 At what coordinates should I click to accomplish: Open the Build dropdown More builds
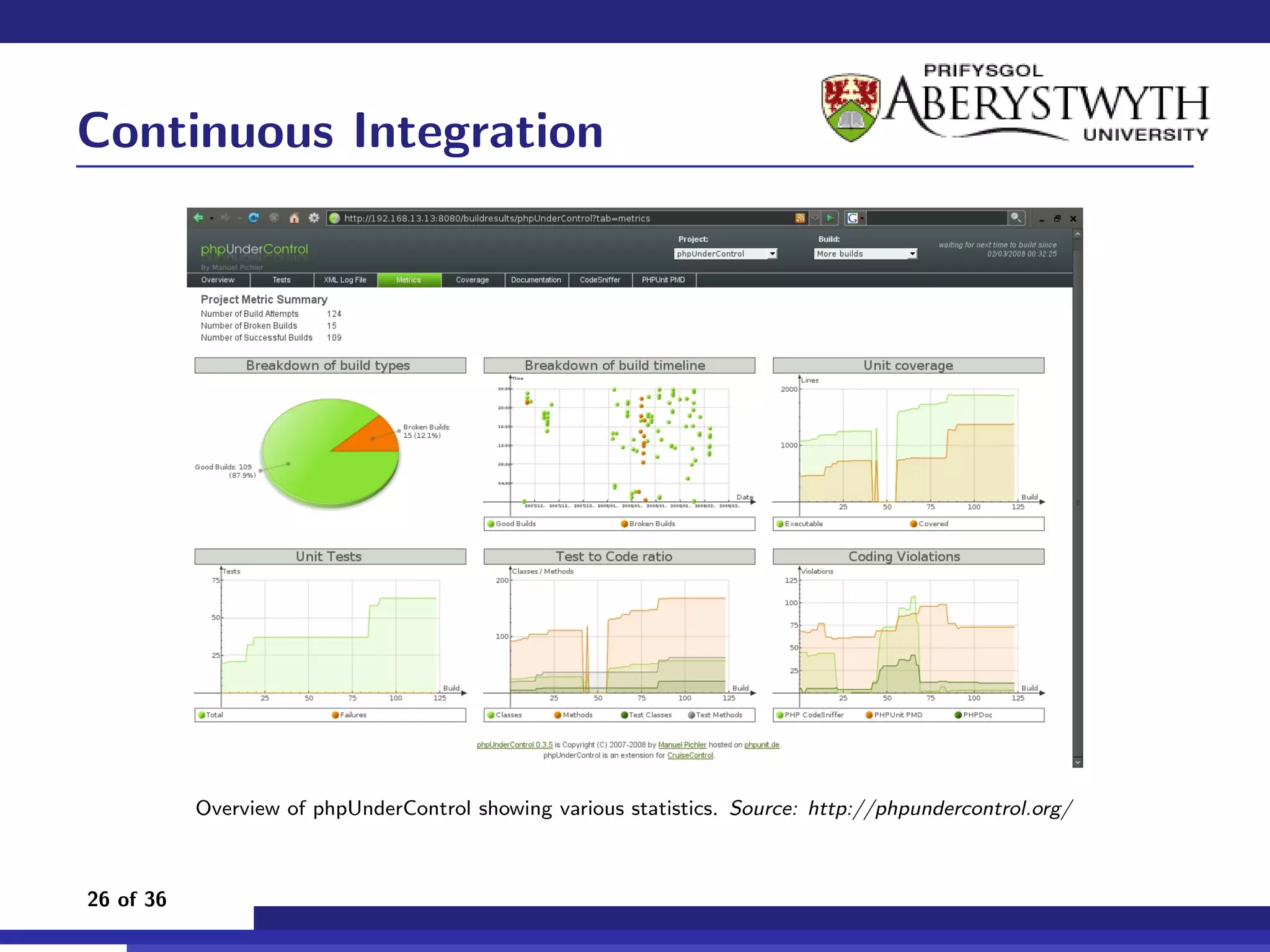point(865,253)
